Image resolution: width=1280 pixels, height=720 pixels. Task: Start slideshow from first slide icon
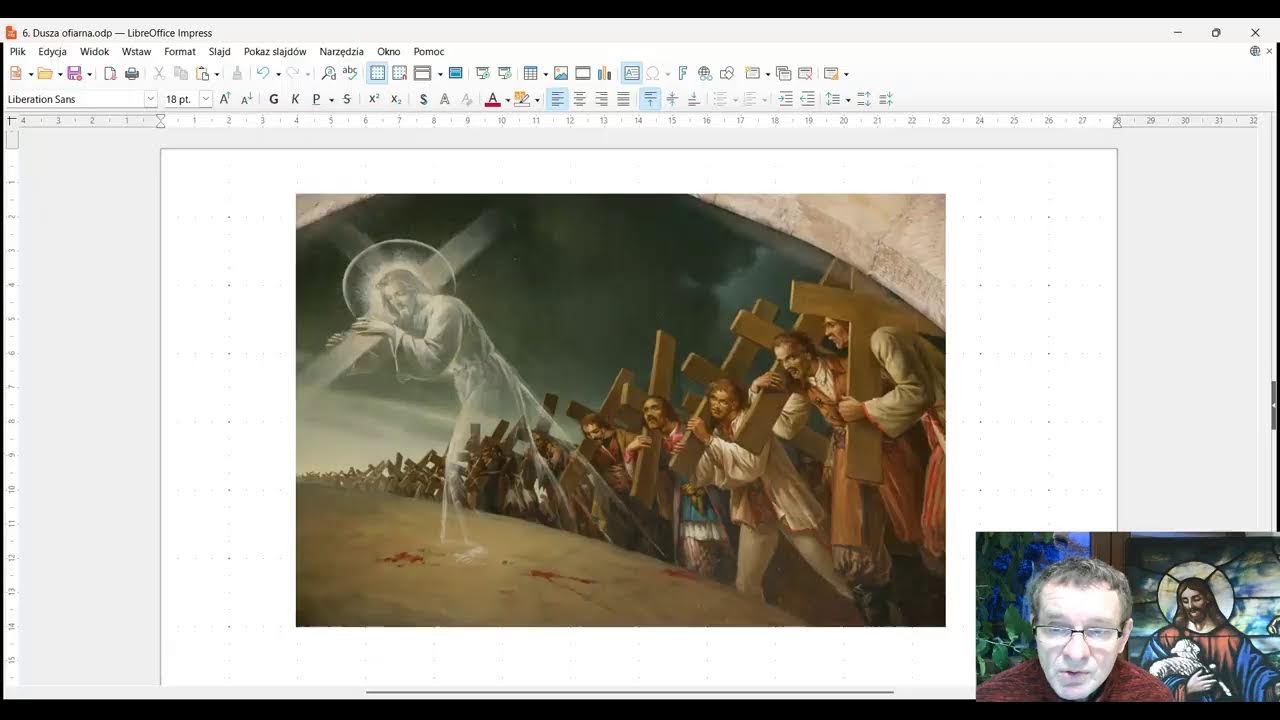(483, 73)
